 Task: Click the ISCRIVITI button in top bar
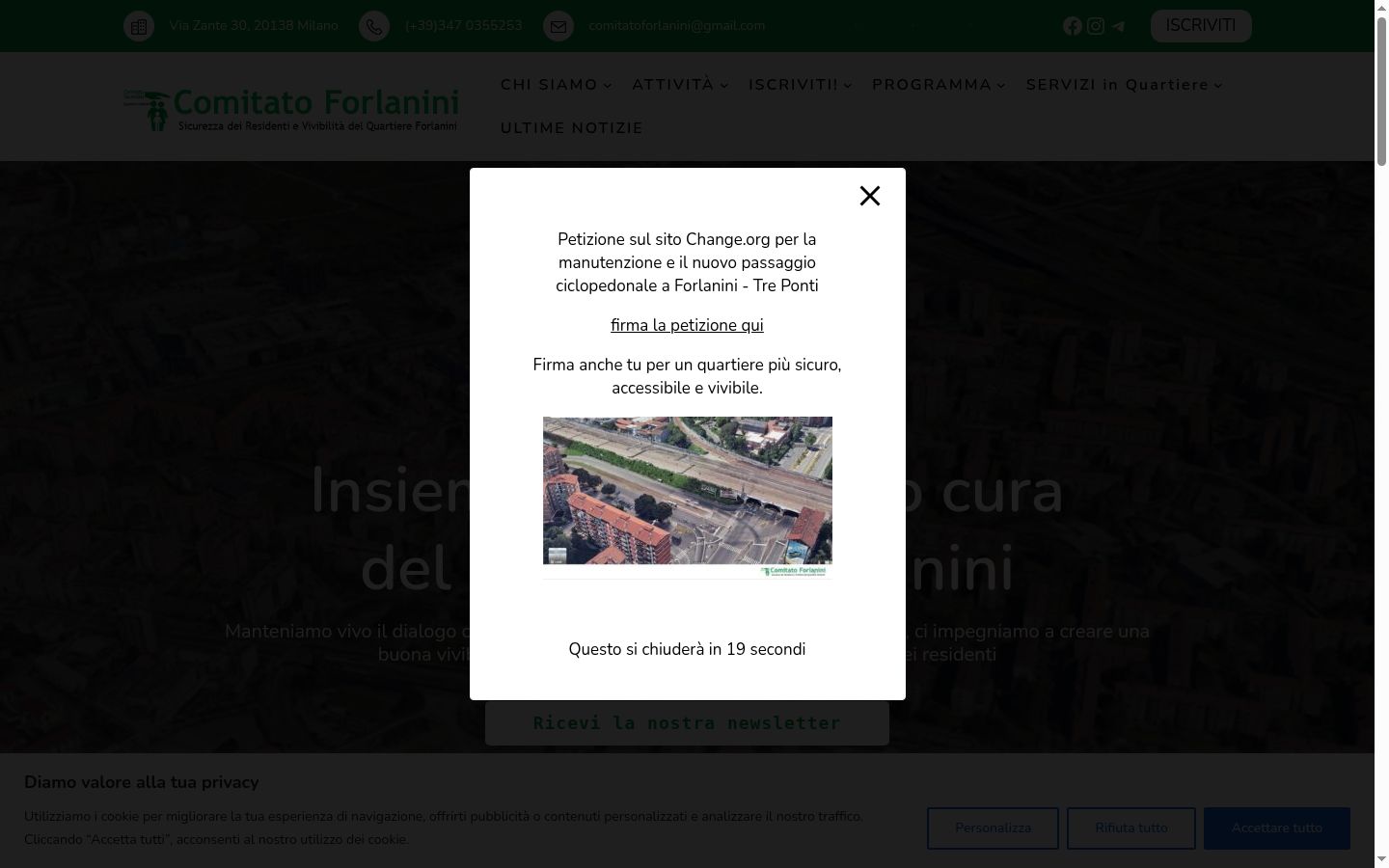[x=1201, y=26]
